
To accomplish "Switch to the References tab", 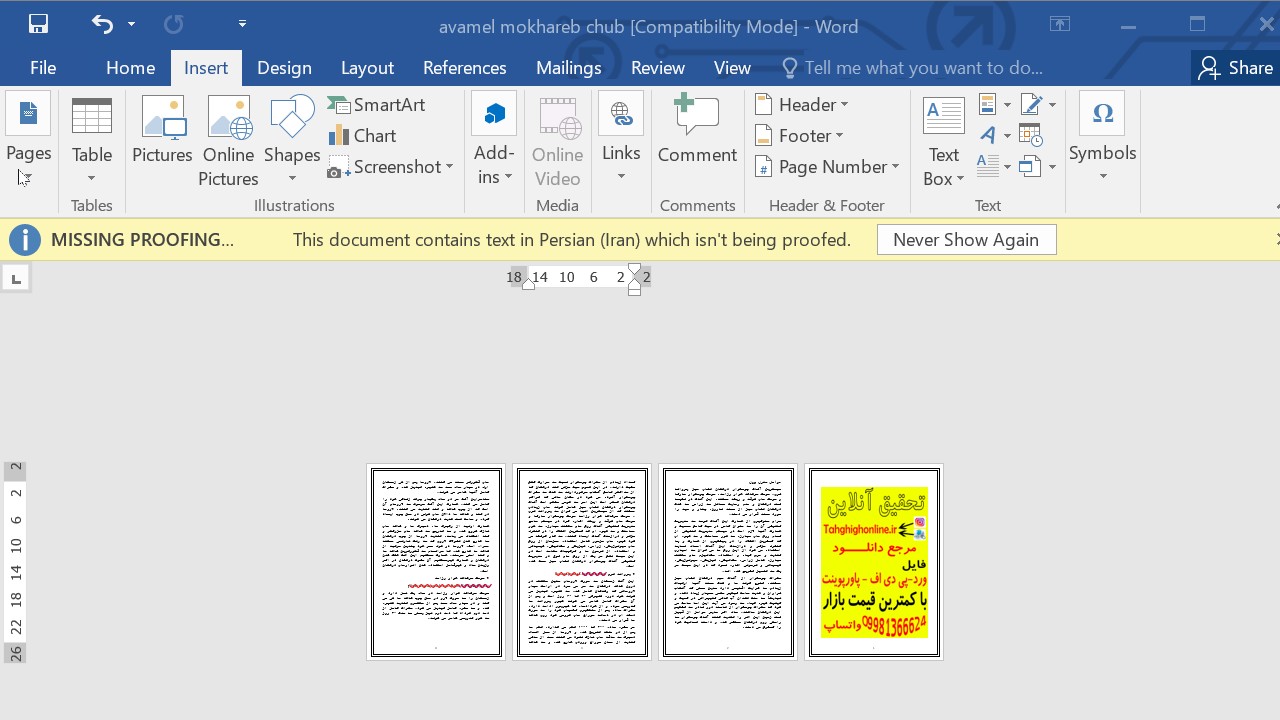I will (x=464, y=68).
